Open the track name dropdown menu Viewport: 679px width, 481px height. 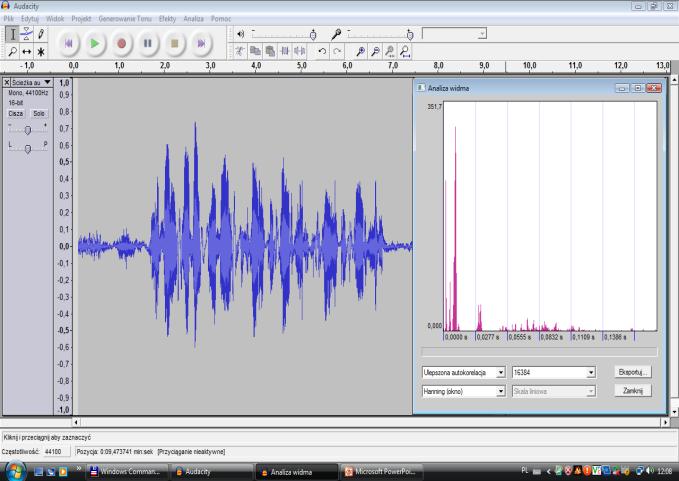pyautogui.click(x=31, y=82)
